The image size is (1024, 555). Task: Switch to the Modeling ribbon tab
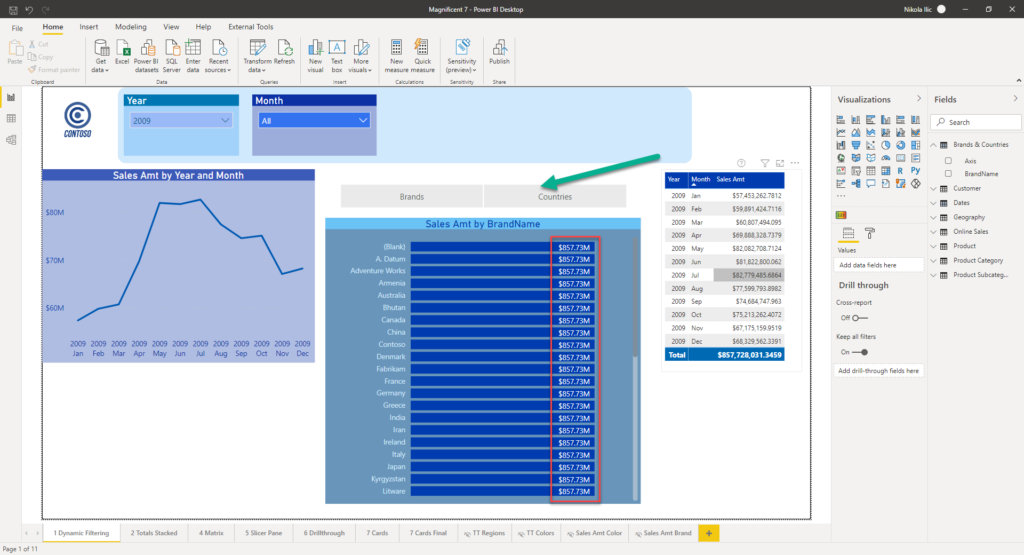click(131, 27)
